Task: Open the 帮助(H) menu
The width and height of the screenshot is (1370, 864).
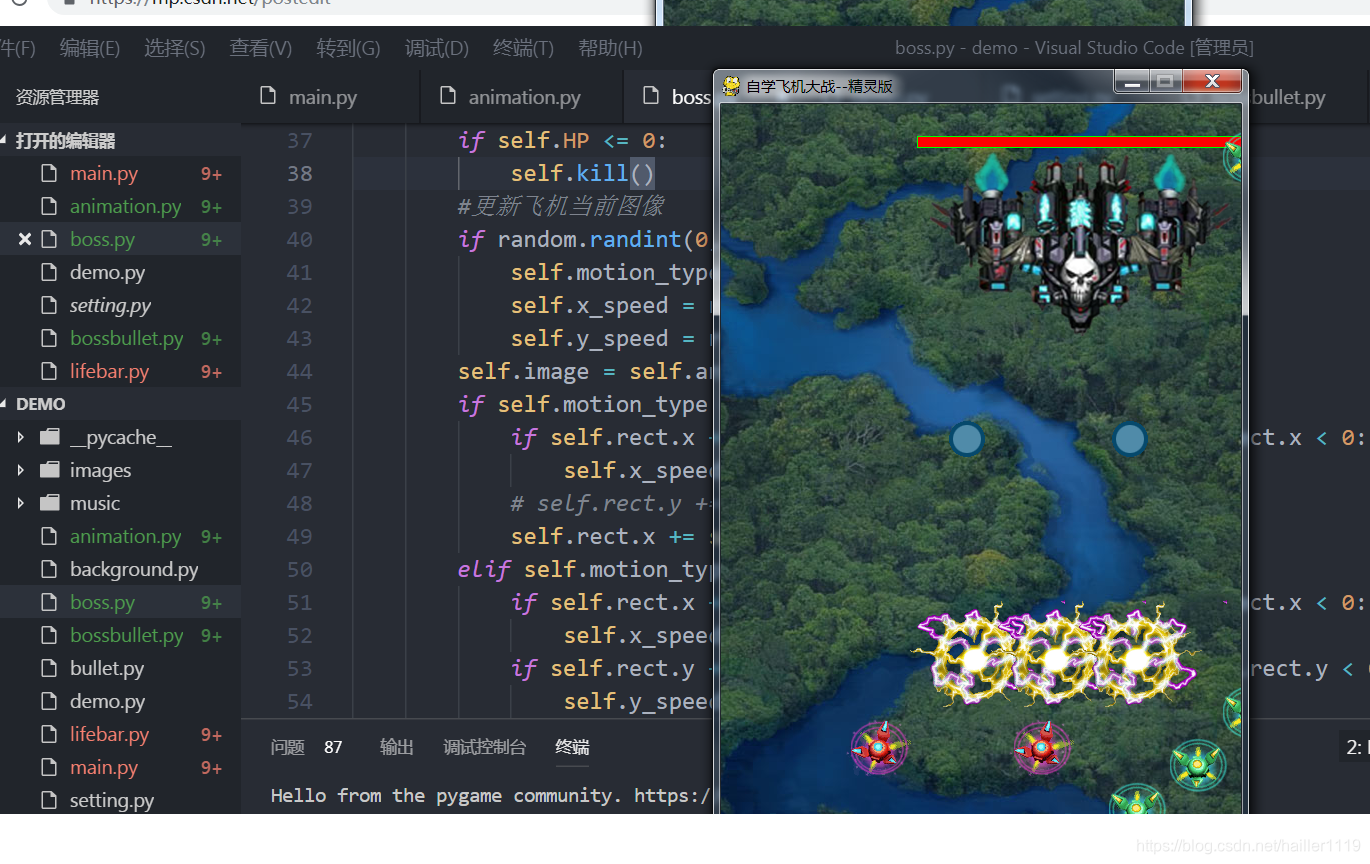Action: coord(610,48)
